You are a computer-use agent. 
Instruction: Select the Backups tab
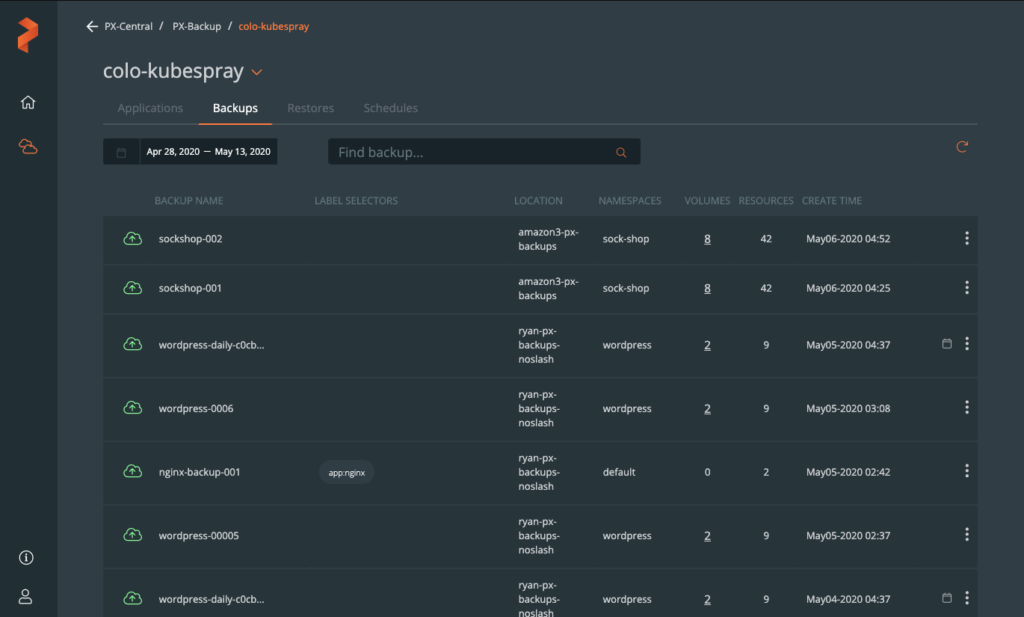235,108
